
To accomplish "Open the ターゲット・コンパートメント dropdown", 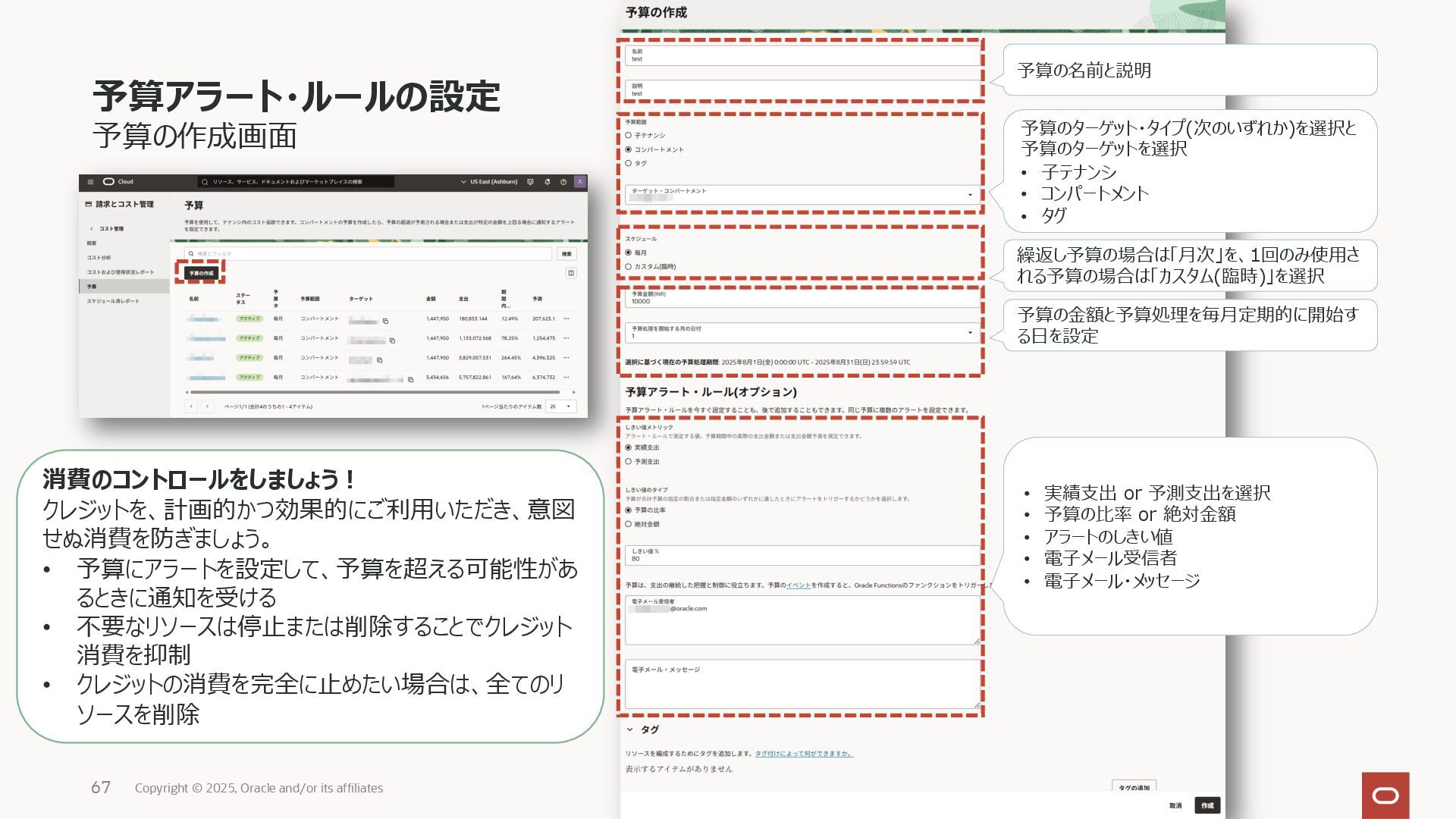I will pos(969,196).
